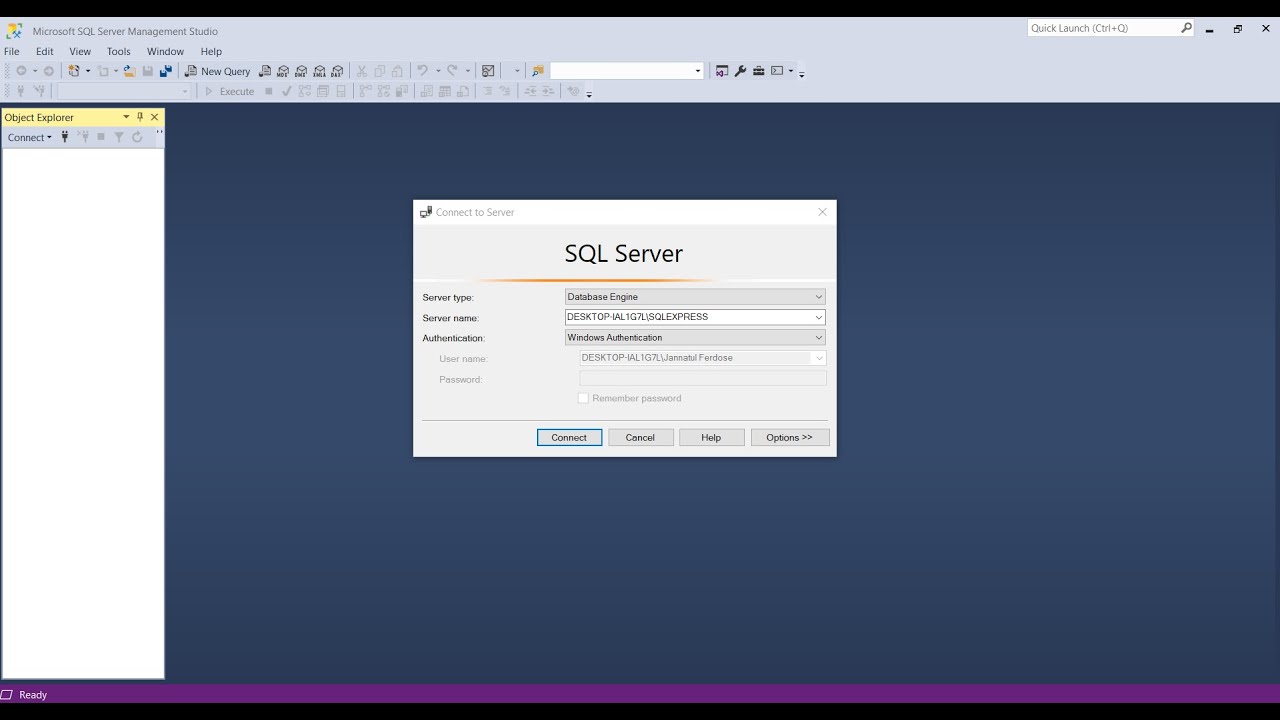The height and width of the screenshot is (720, 1280).
Task: Close the Object Explorer panel
Action: (154, 117)
